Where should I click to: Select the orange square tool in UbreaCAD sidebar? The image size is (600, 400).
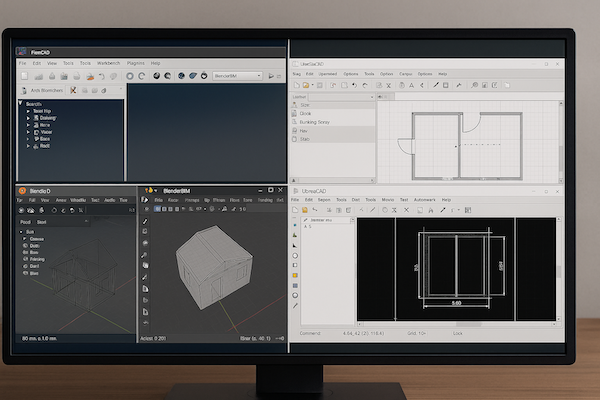pos(295,275)
